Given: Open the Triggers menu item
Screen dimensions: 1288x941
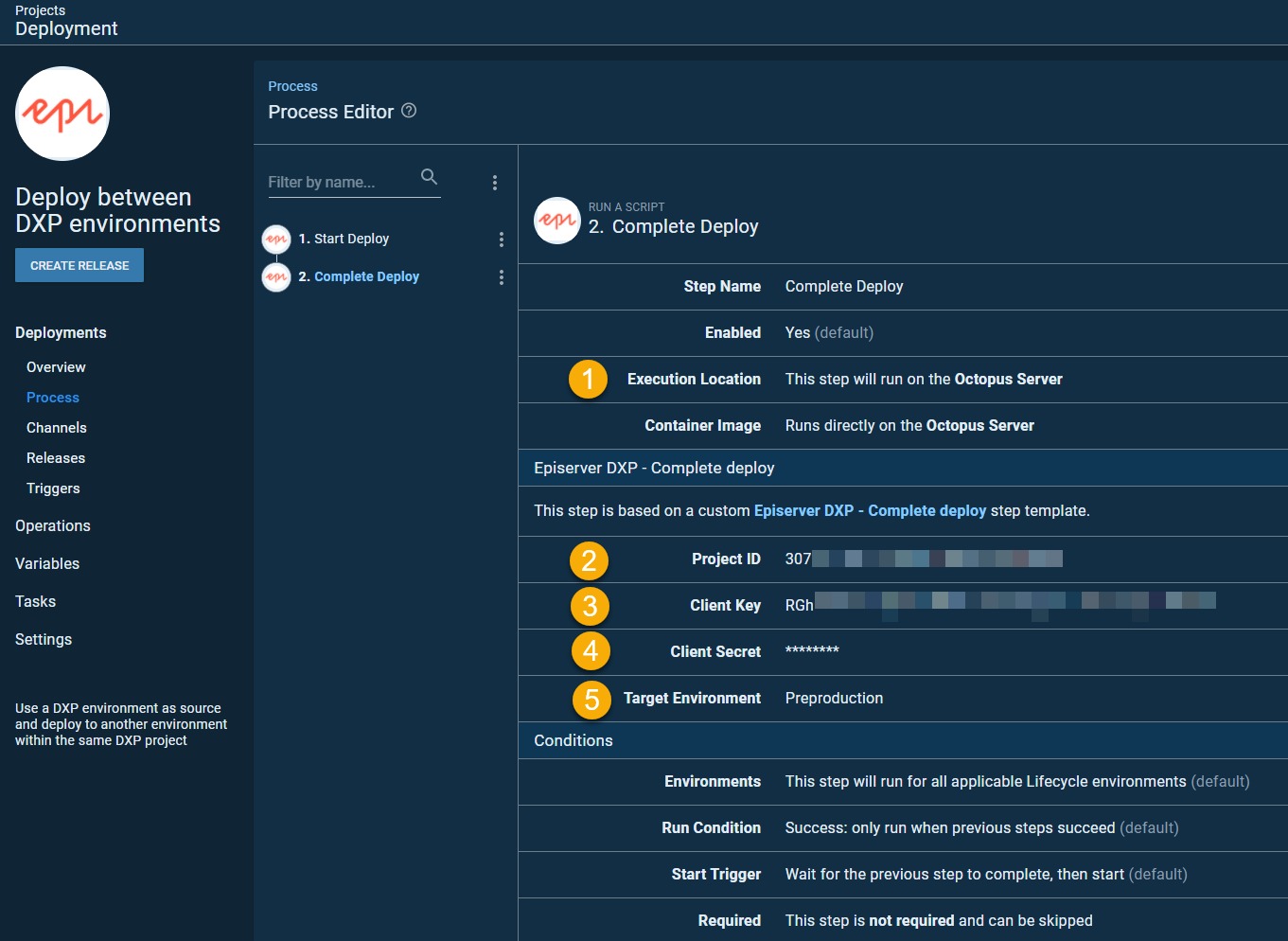Looking at the screenshot, I should pyautogui.click(x=53, y=488).
